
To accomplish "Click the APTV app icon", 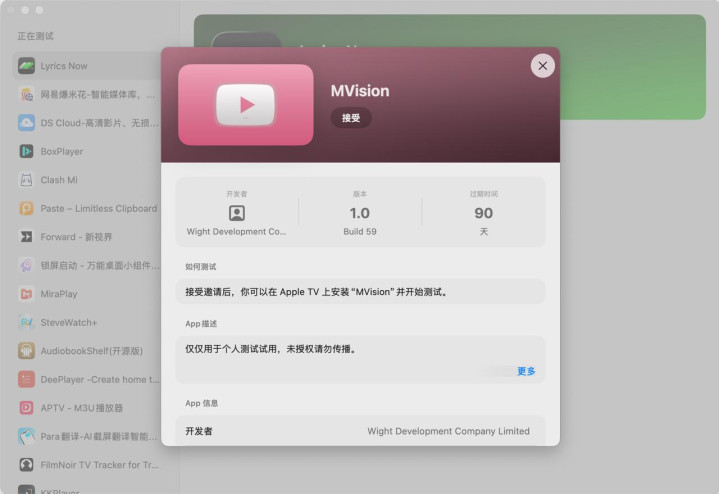I will click(x=26, y=408).
